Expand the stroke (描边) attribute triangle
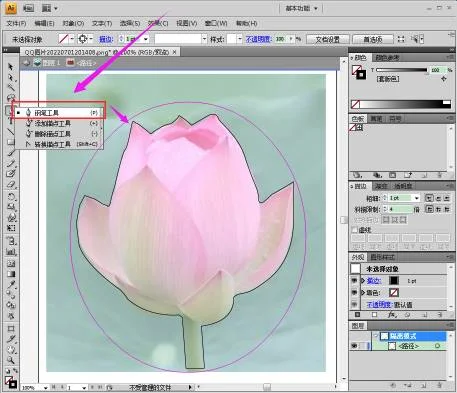Image resolution: width=457 pixels, height=393 pixels. tap(363, 281)
